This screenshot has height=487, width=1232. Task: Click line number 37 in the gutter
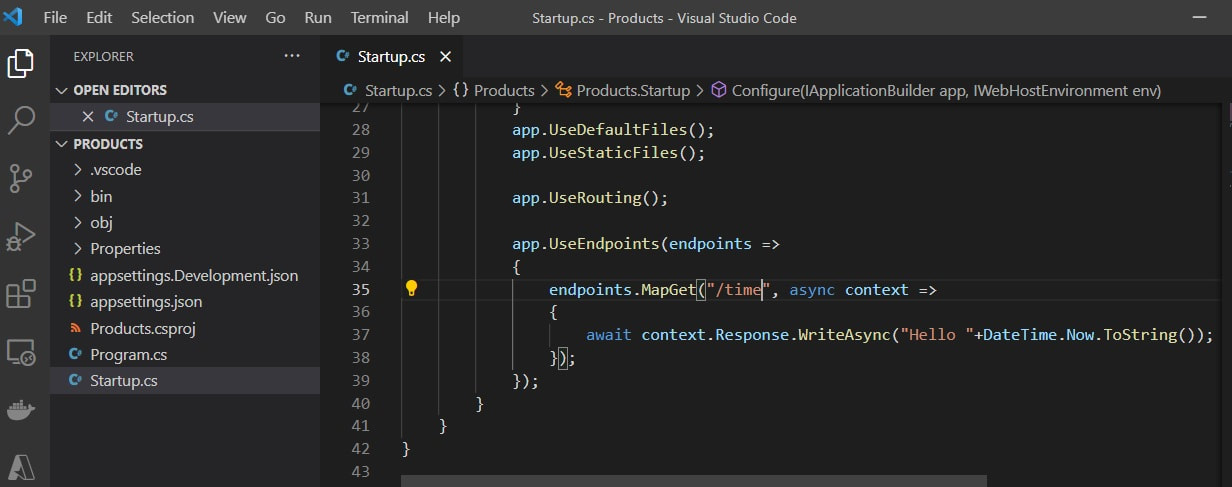[x=361, y=334]
